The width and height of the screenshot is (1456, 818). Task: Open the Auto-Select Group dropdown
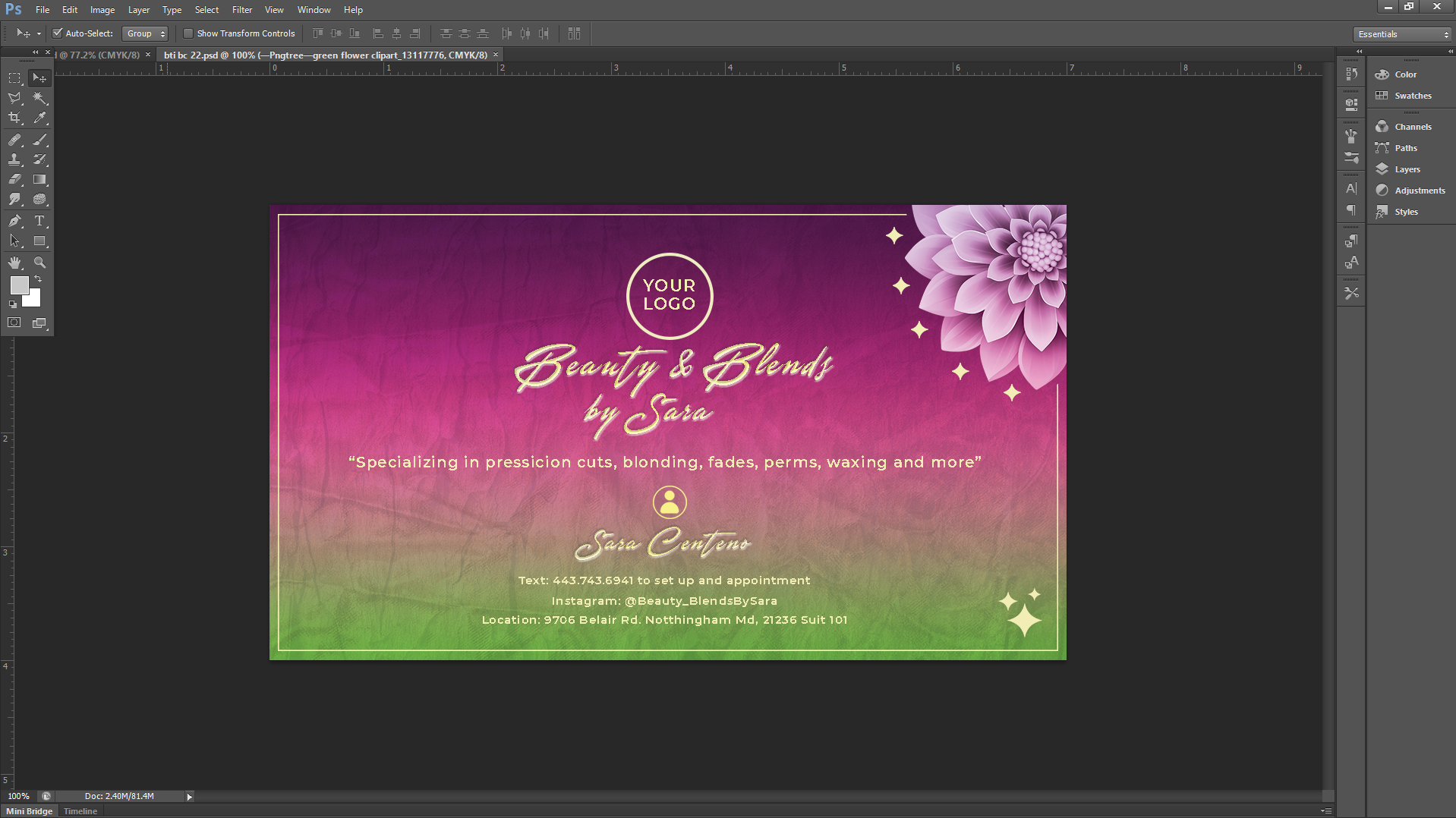click(x=145, y=33)
